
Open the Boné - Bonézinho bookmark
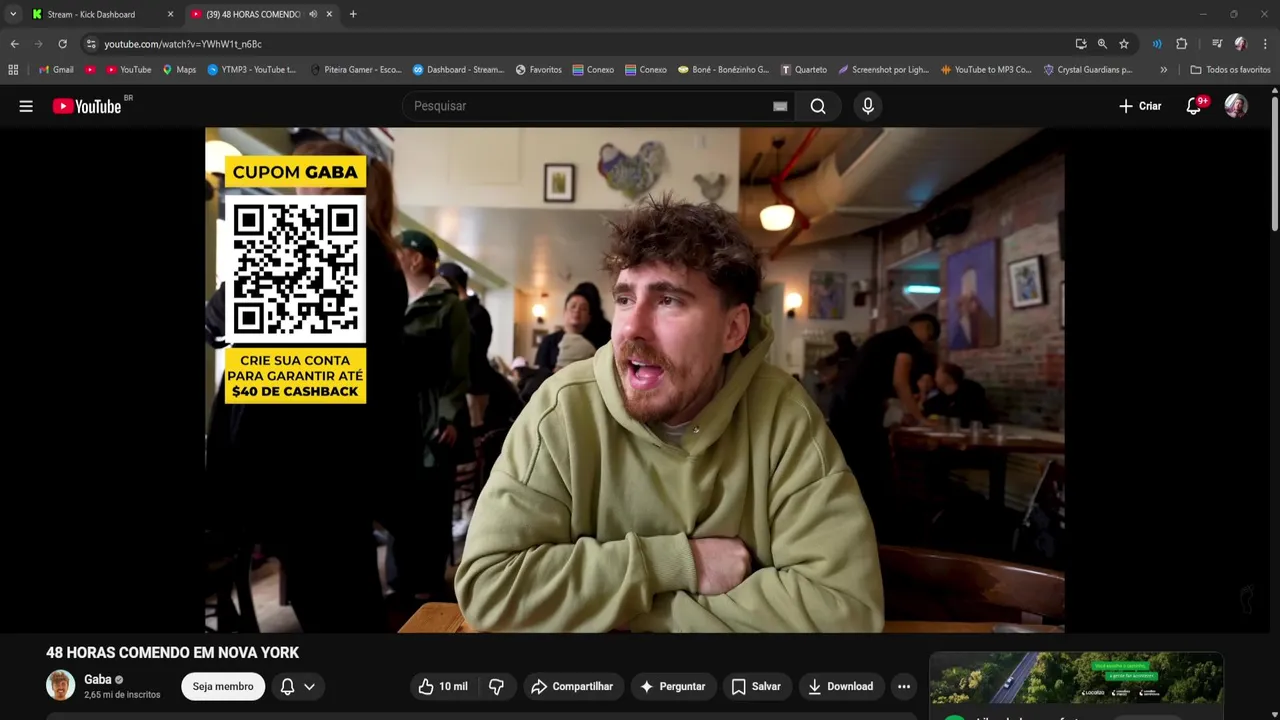pos(723,70)
